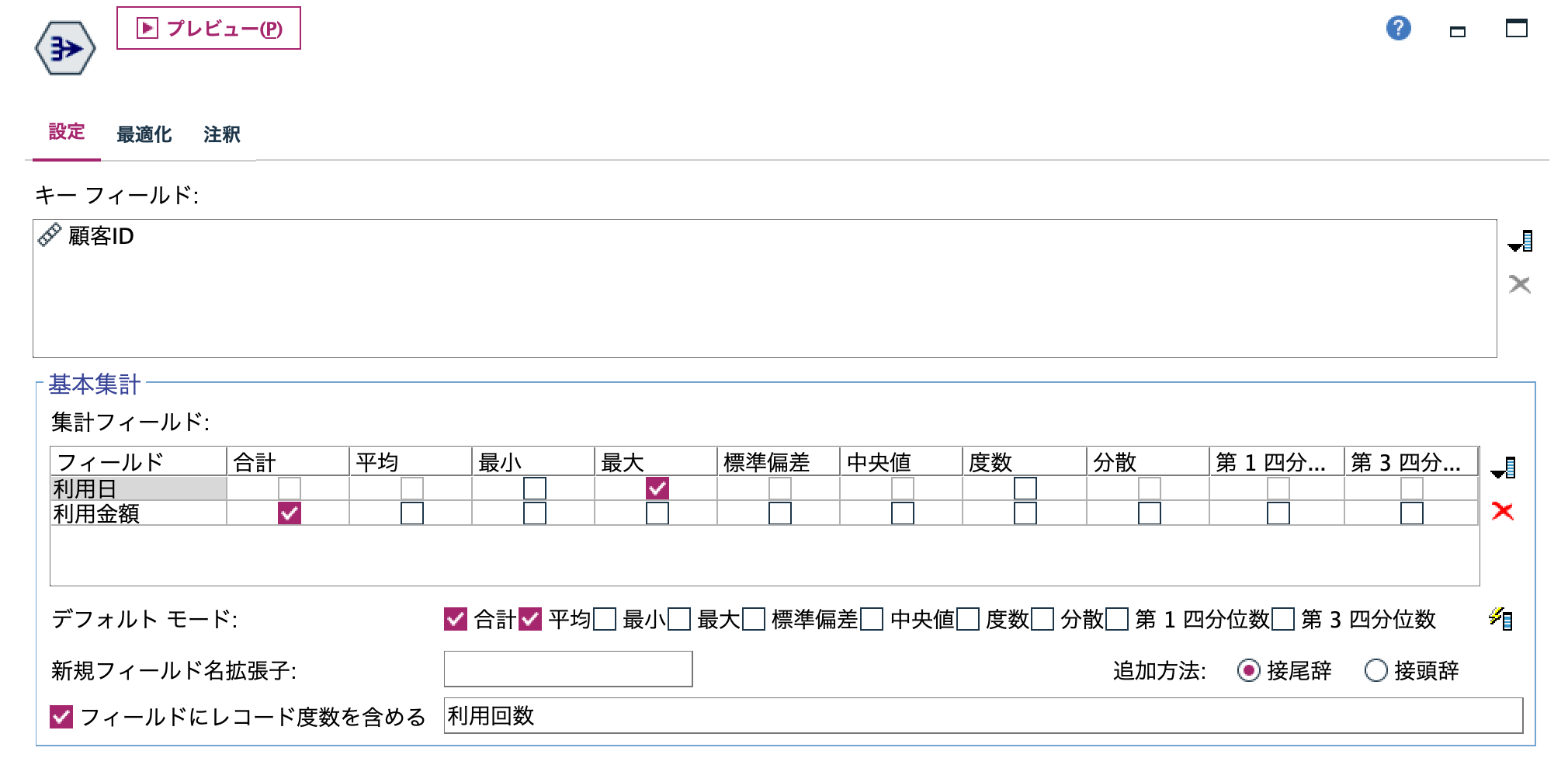Uncheck フィールドにレコード度数を含める
The width and height of the screenshot is (1568, 758).
[61, 716]
